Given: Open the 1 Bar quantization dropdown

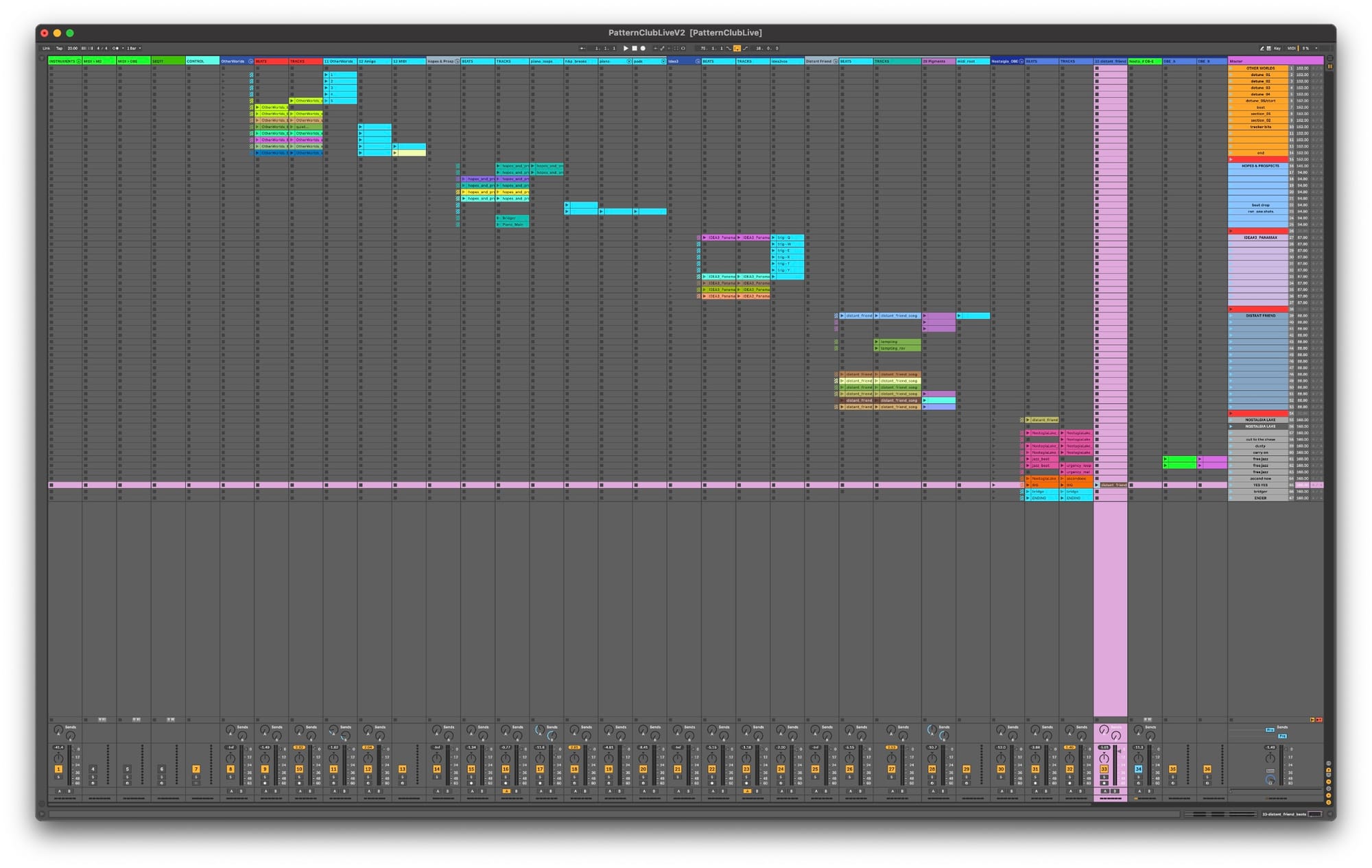Looking at the screenshot, I should tap(133, 49).
